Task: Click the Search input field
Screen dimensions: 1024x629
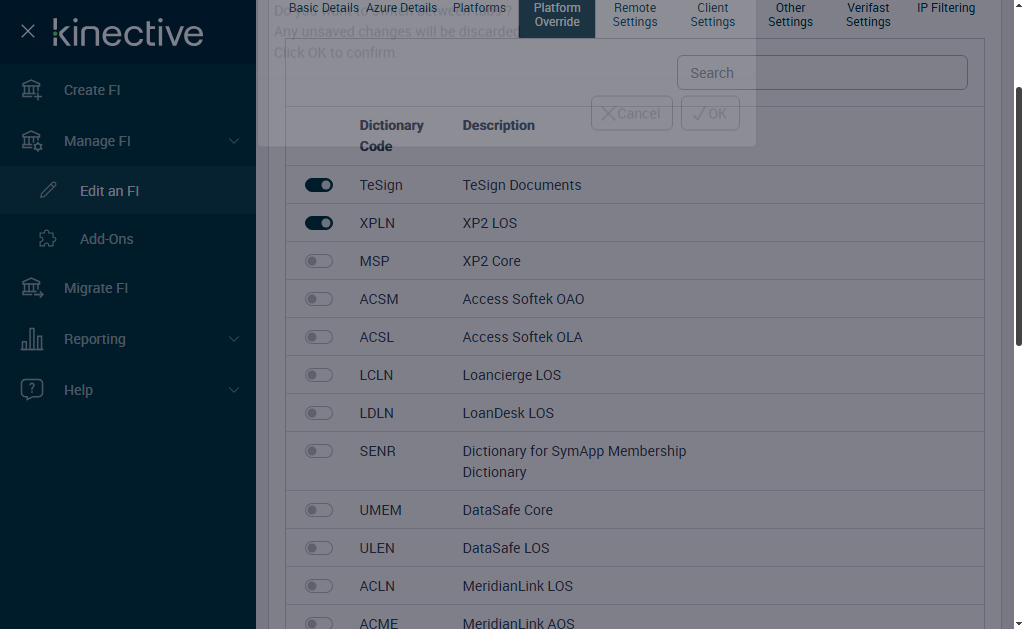Action: tap(822, 73)
